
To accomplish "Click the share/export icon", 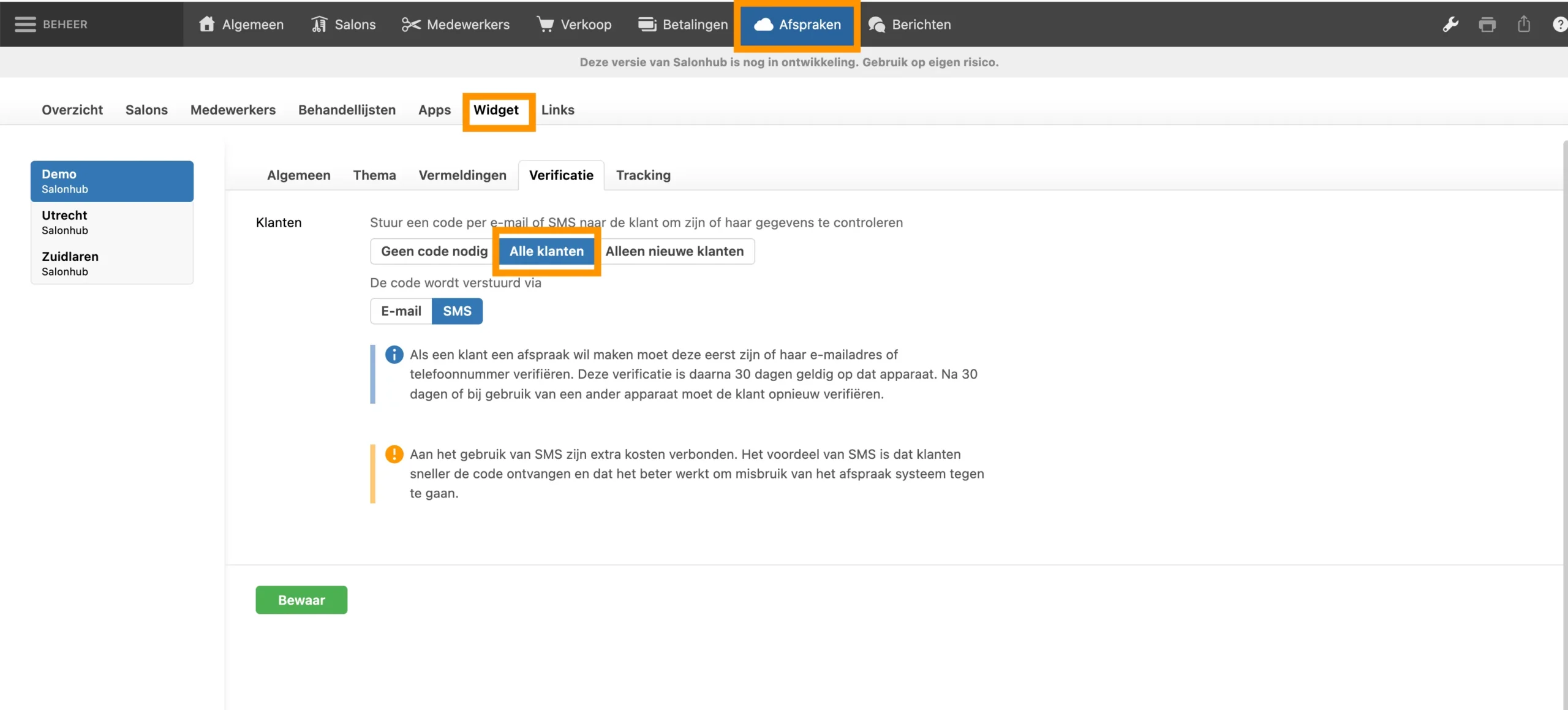I will [x=1523, y=25].
